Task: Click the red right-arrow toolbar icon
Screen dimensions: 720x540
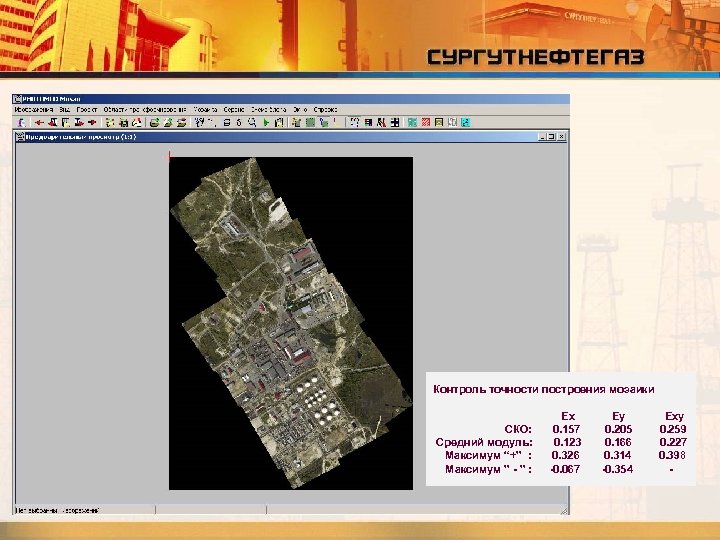Action: coord(92,123)
